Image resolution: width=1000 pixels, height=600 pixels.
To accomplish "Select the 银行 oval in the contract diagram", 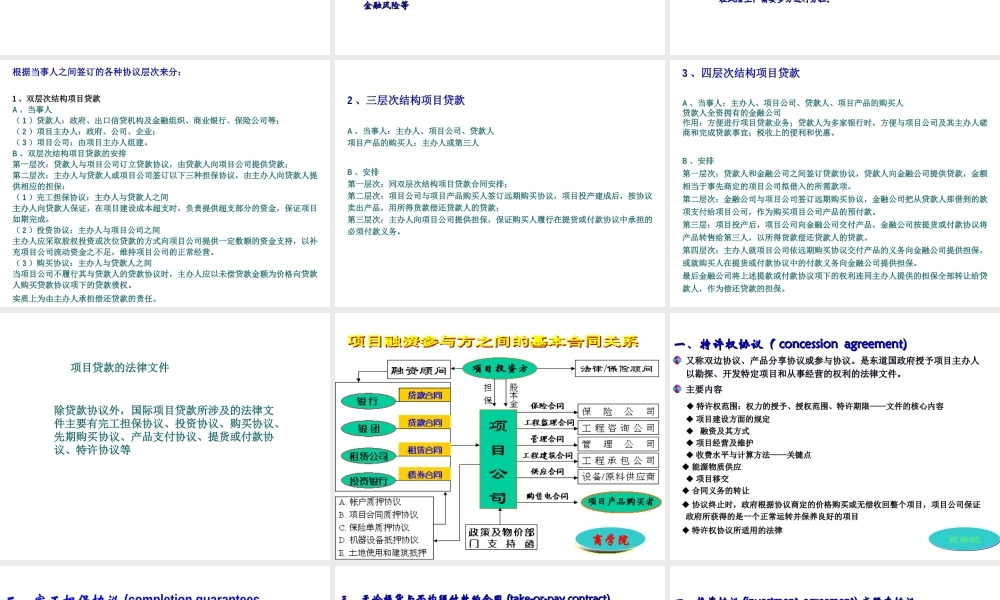I will 367,401.
